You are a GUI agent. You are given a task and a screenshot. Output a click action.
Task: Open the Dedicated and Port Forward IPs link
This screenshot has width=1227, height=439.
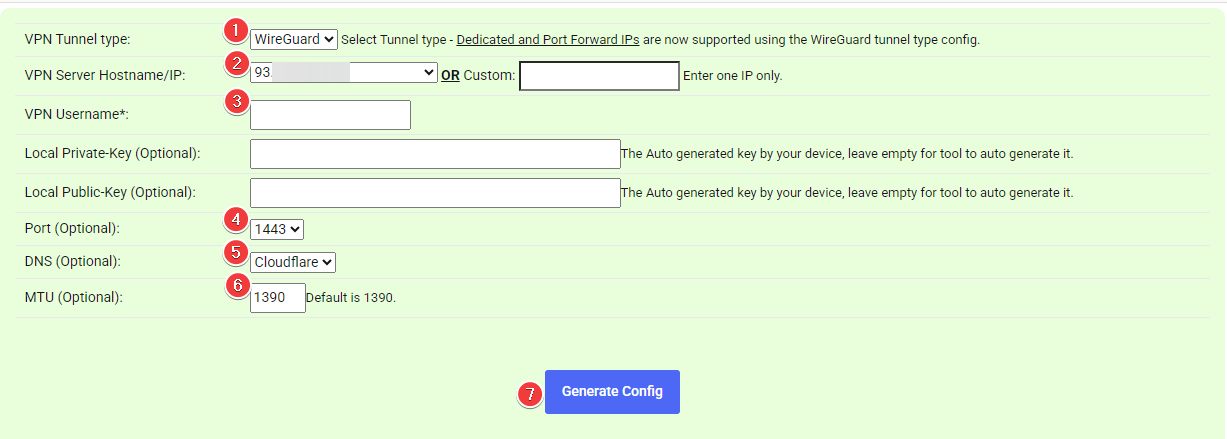[x=548, y=40]
